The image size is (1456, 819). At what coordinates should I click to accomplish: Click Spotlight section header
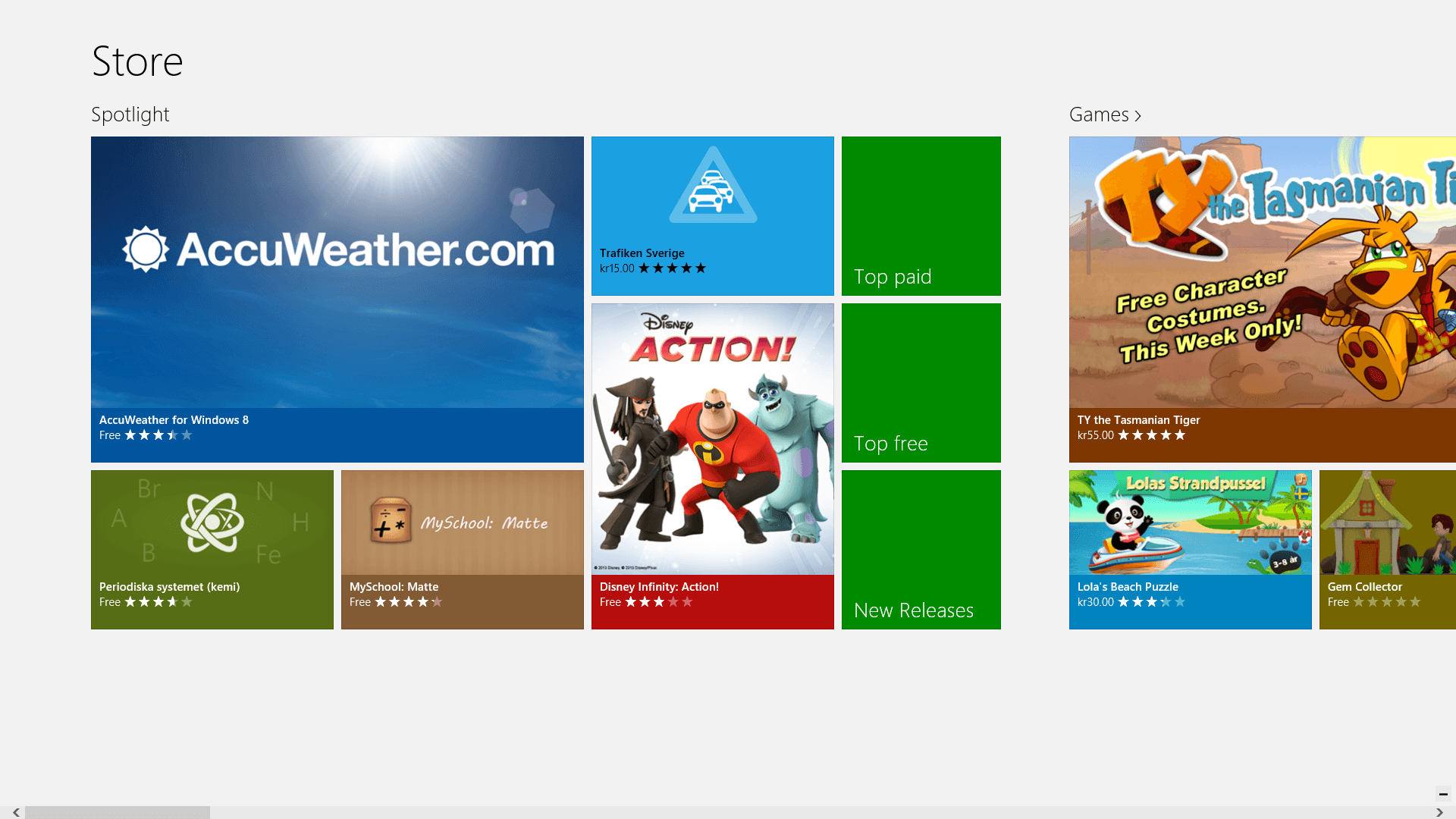pyautogui.click(x=130, y=113)
